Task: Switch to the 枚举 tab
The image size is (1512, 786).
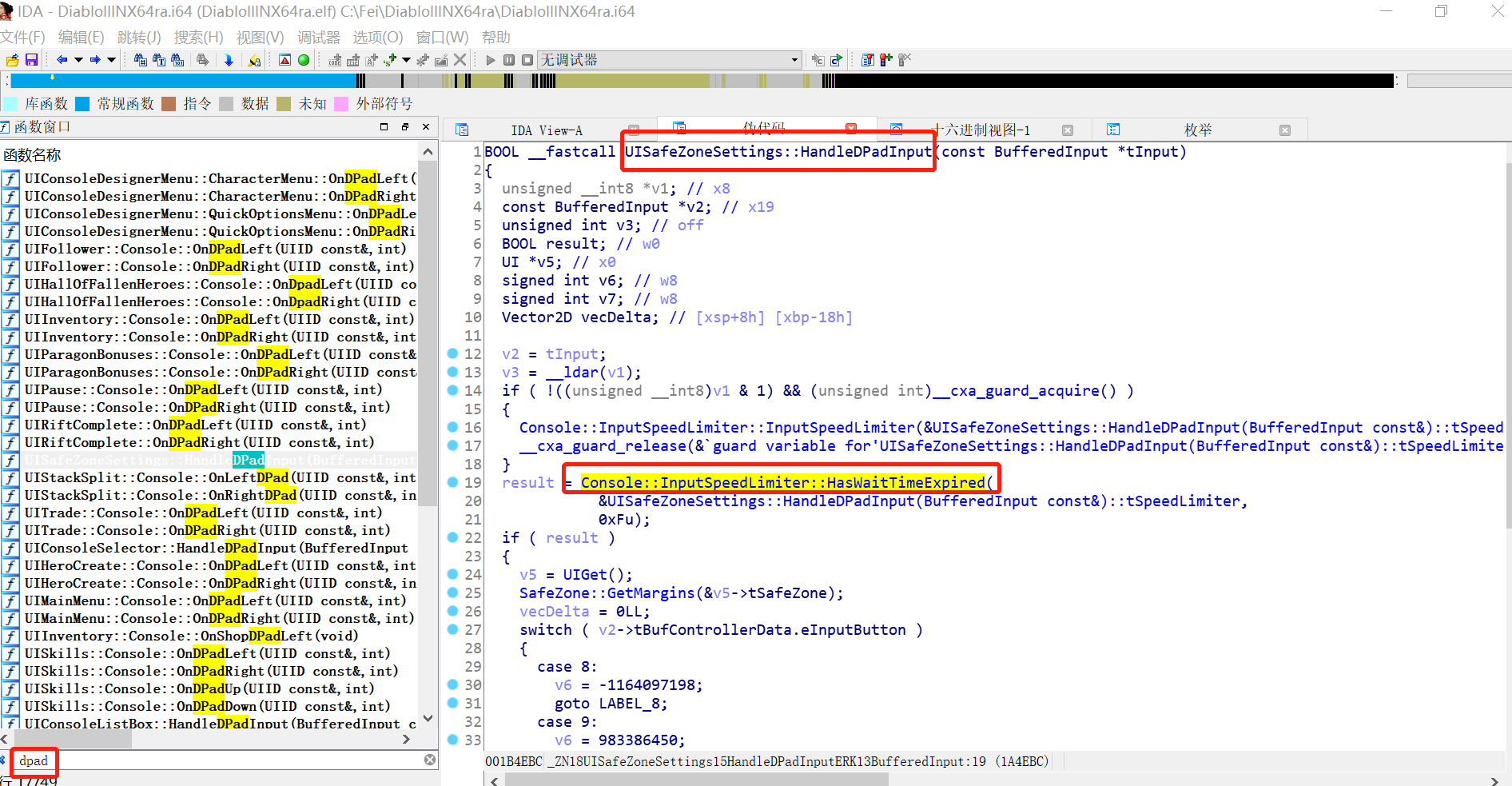Action: tap(1198, 130)
